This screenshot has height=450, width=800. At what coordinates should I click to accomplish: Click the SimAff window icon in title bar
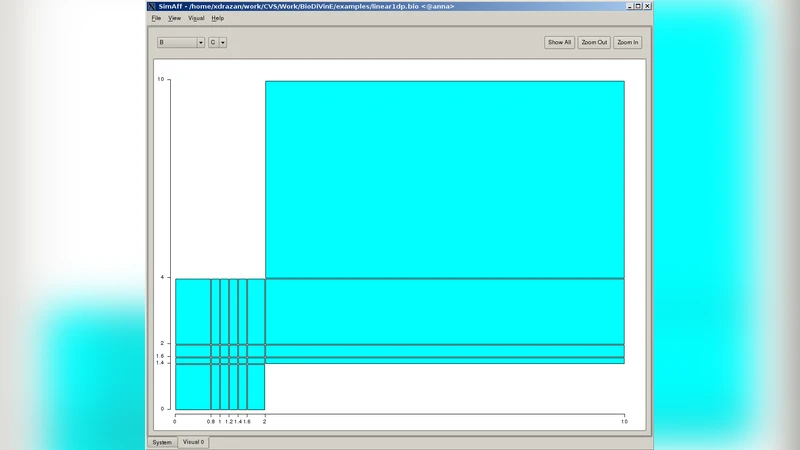pos(152,6)
